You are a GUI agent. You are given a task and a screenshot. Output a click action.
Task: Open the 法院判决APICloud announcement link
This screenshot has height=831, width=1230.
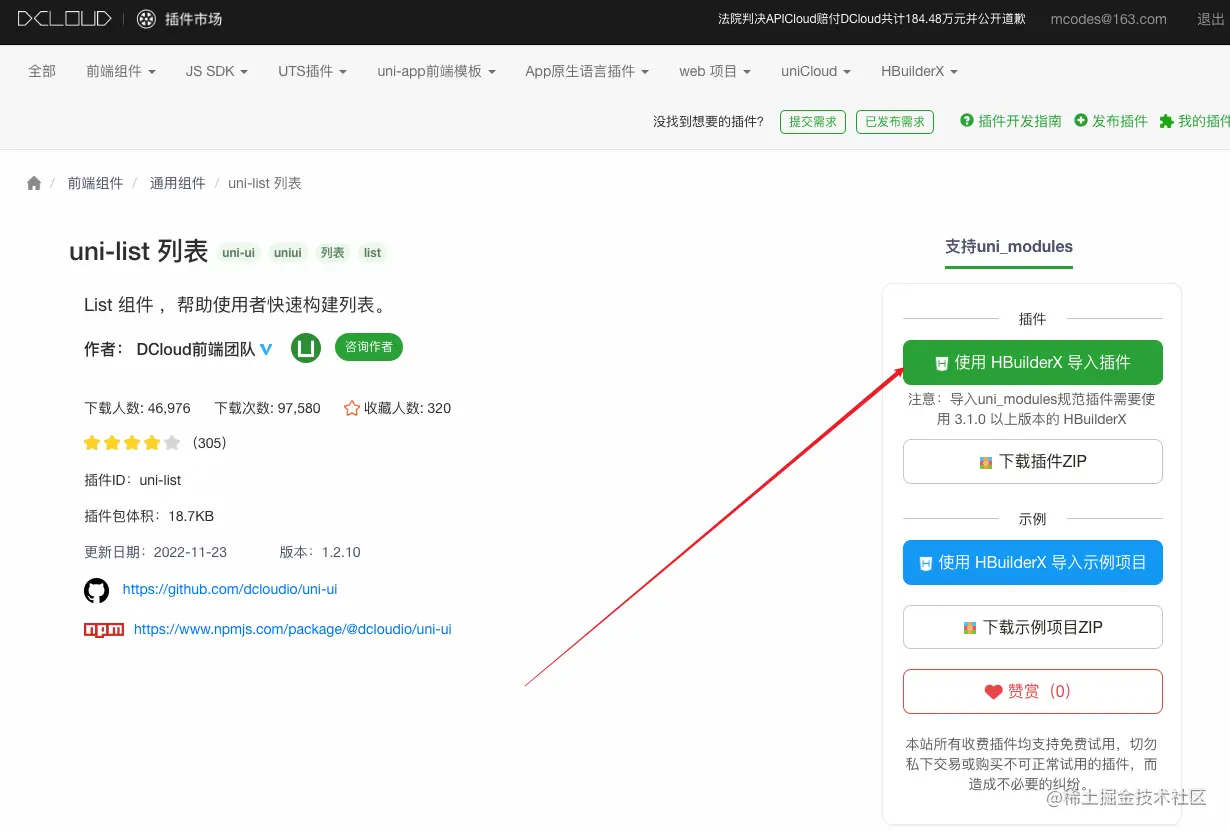click(872, 19)
